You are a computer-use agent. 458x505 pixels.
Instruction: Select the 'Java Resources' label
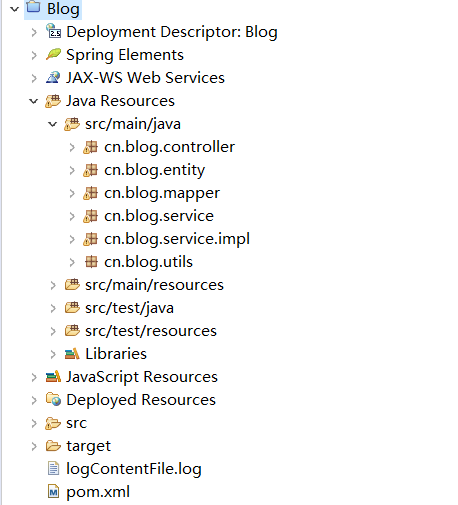pos(120,101)
